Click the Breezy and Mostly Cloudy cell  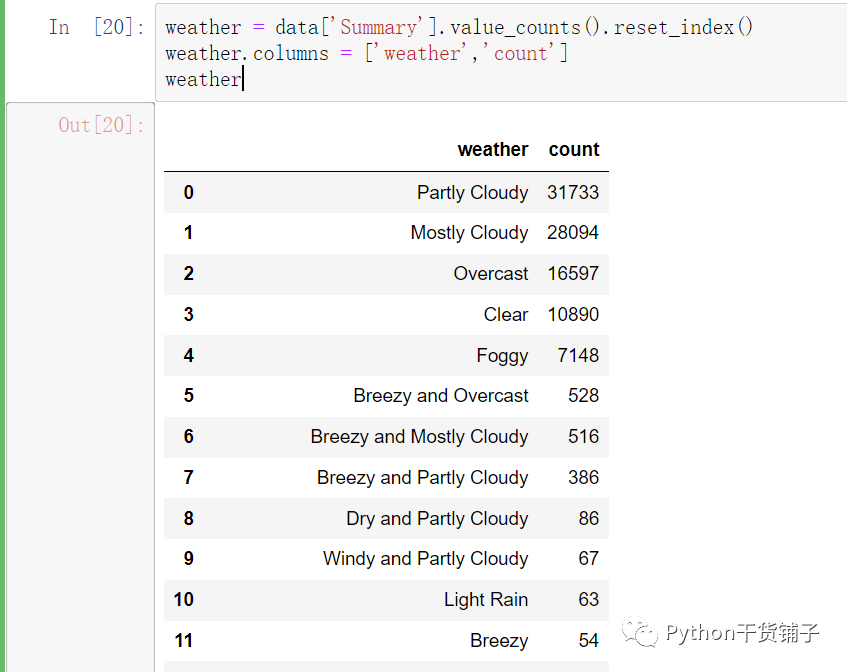(x=419, y=437)
